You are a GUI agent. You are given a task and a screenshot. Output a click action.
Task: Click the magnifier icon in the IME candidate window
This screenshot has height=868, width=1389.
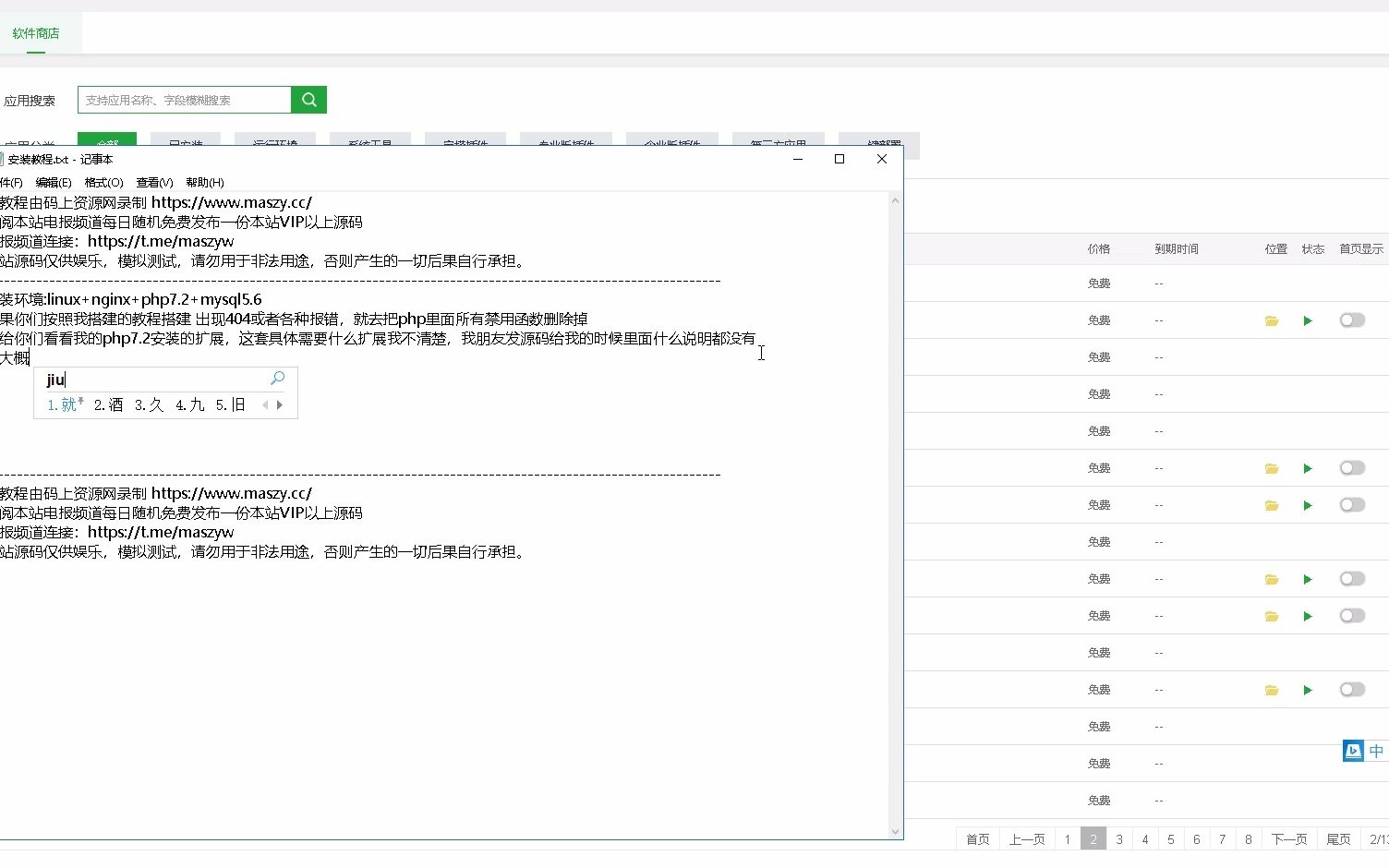click(x=276, y=378)
